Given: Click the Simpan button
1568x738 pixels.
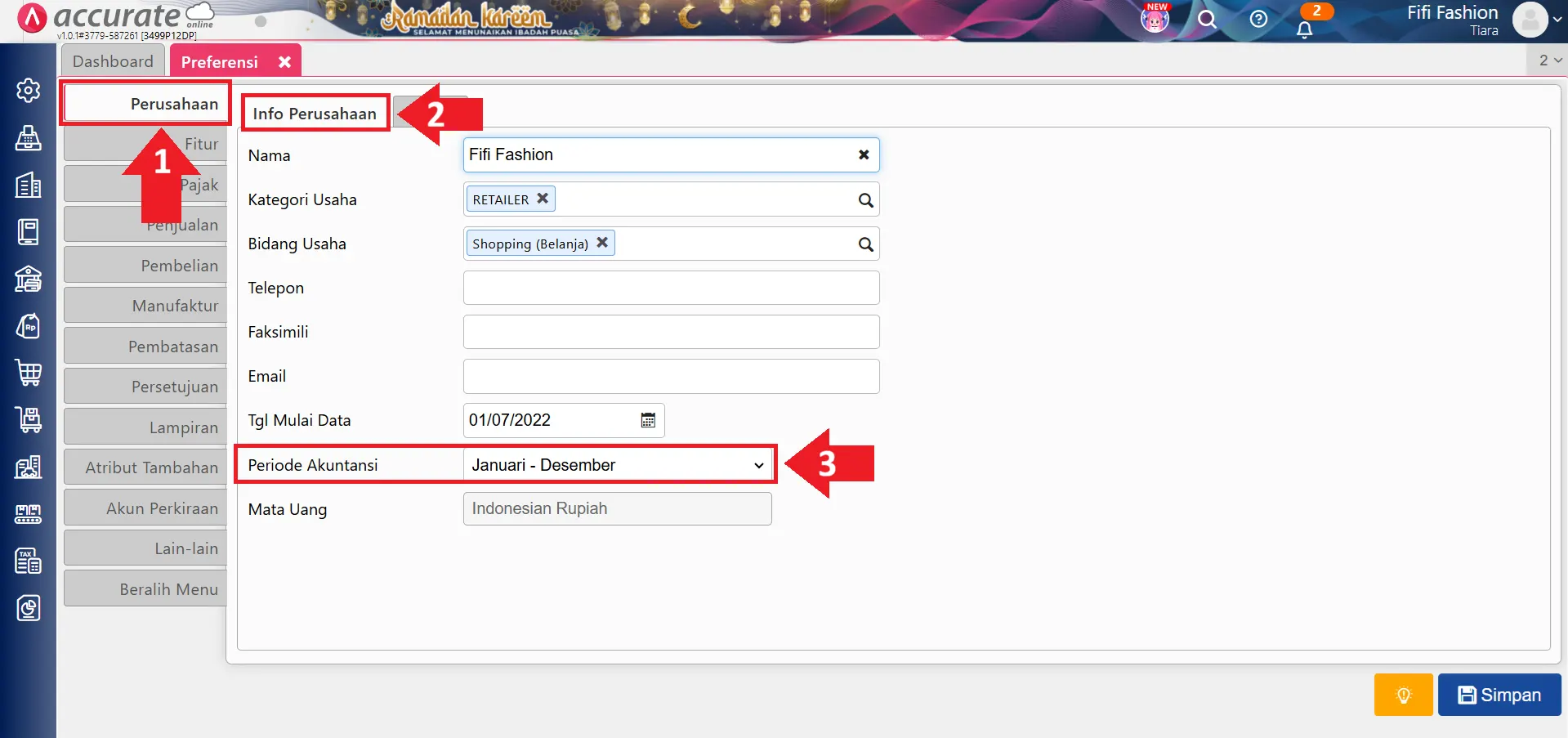Looking at the screenshot, I should [1499, 695].
